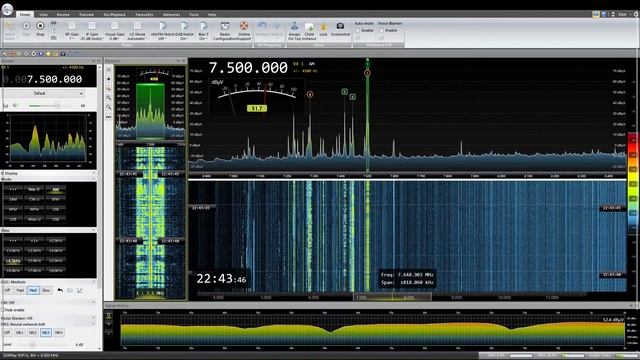Select the LSB mode button
The image size is (640, 360).
(55, 209)
